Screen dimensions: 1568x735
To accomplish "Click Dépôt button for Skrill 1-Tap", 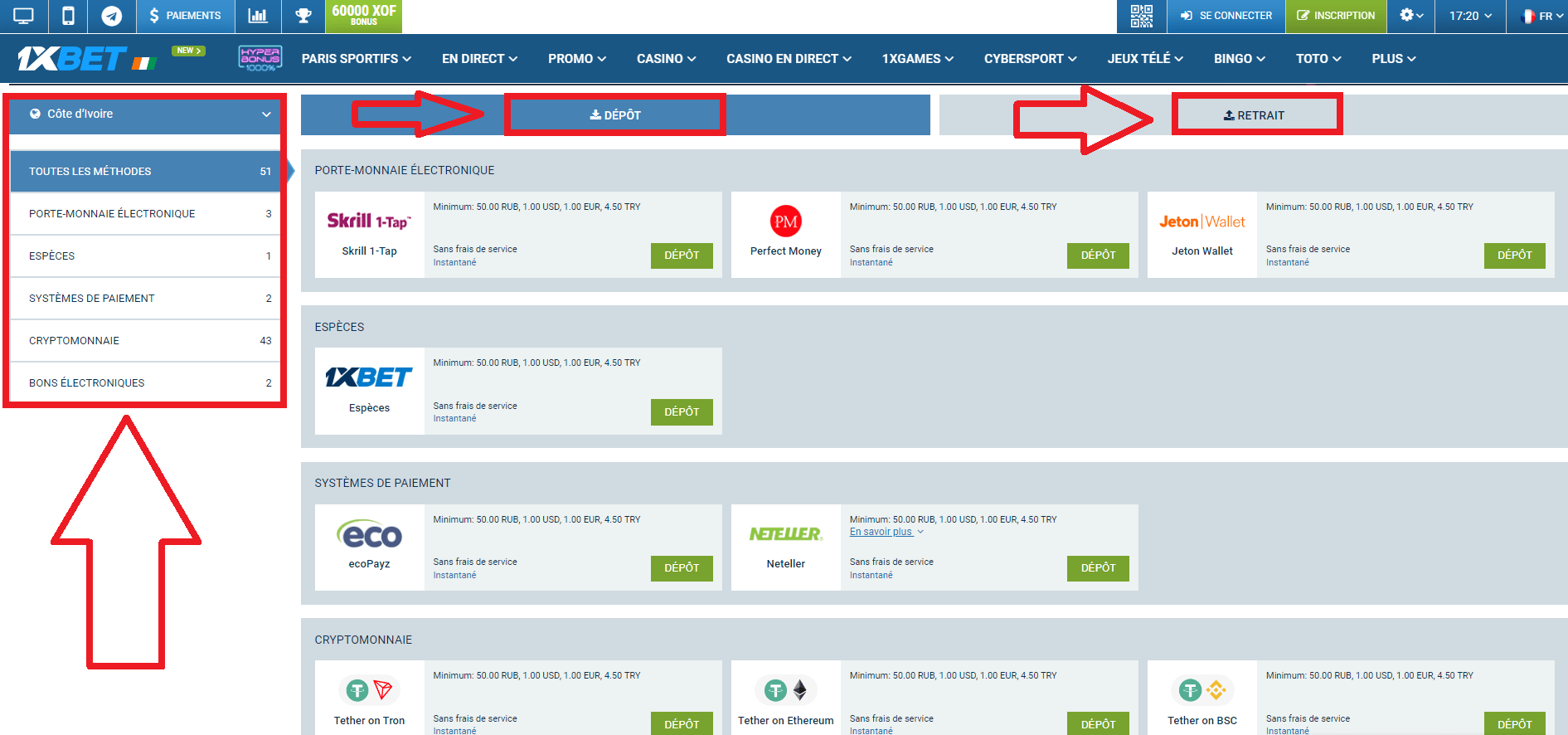I will (682, 256).
